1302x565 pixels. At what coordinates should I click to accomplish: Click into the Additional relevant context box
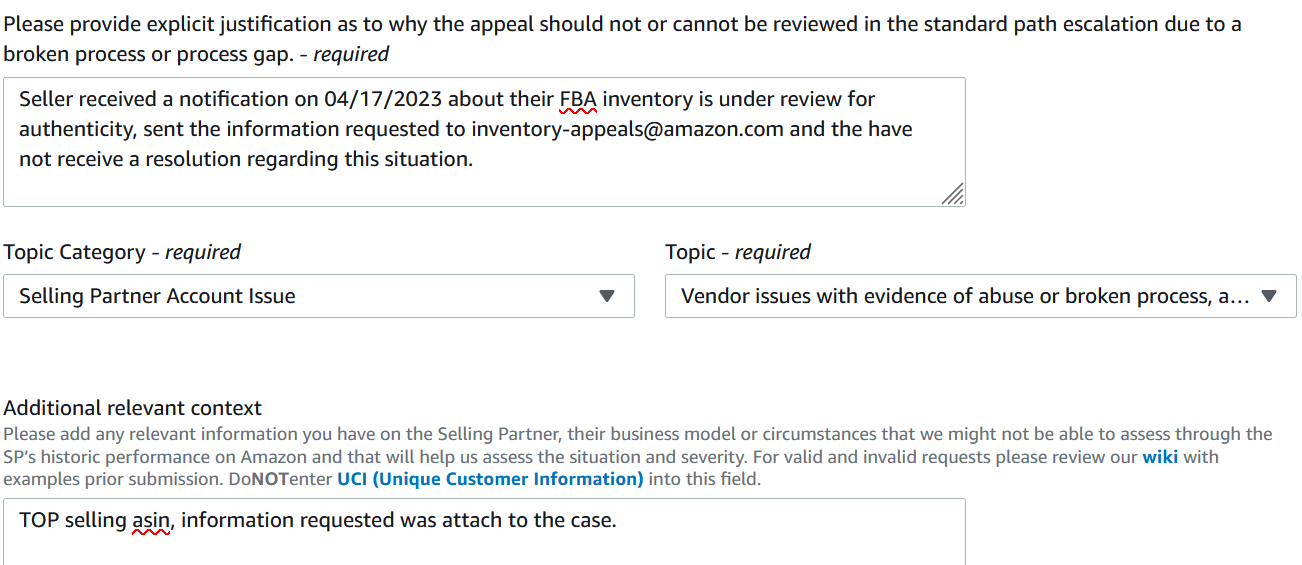pyautogui.click(x=484, y=532)
